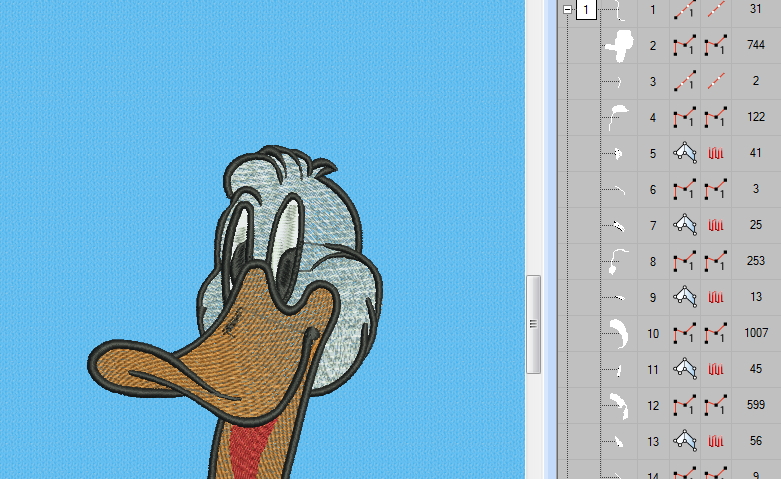Click the red satin stitch icon in row 13
This screenshot has height=479, width=781.
click(x=716, y=442)
